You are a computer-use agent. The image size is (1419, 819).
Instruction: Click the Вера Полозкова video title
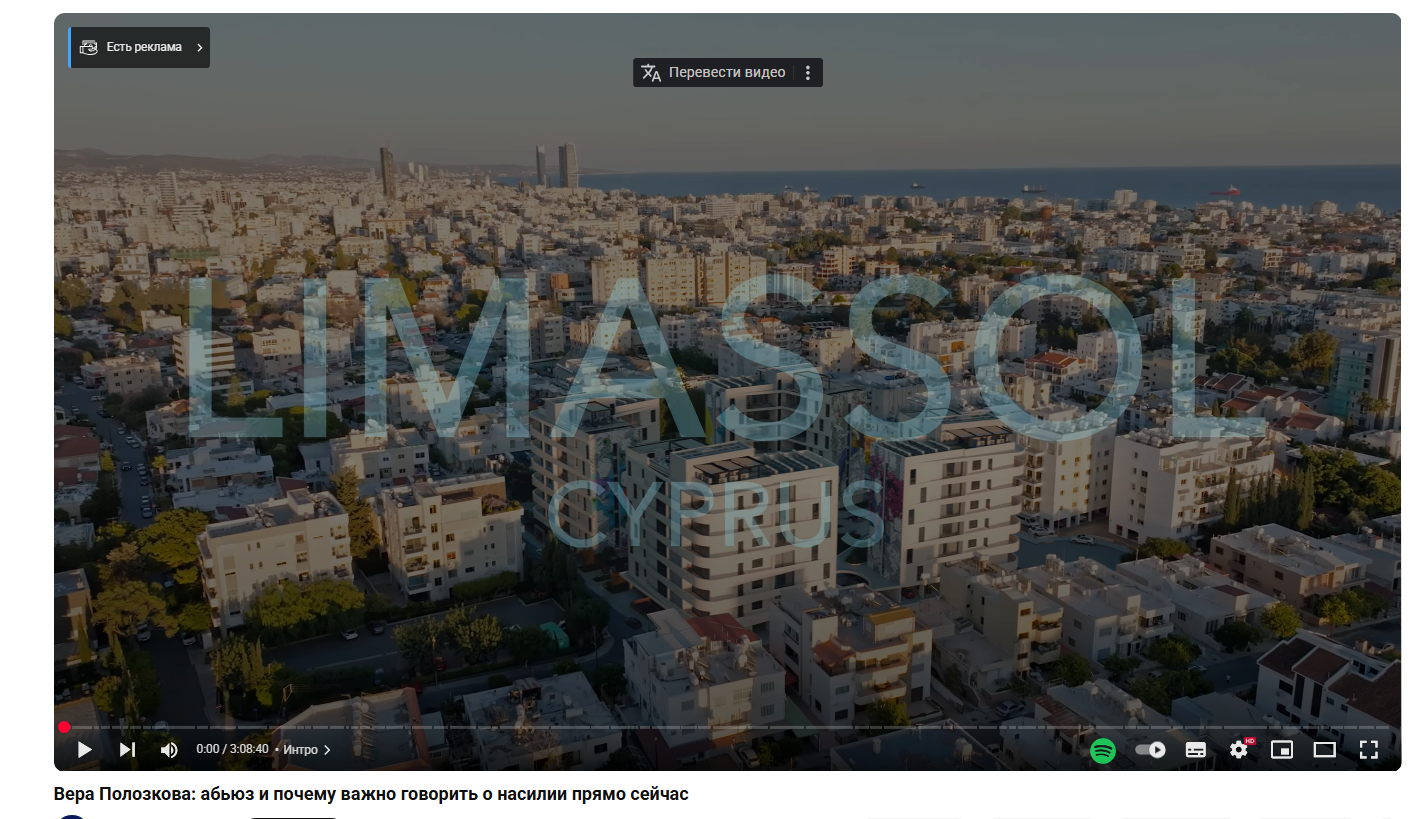click(371, 794)
